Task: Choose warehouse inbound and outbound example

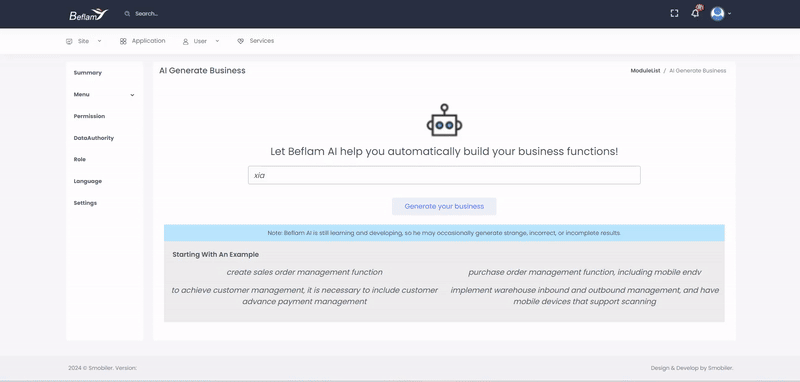Action: (x=585, y=296)
